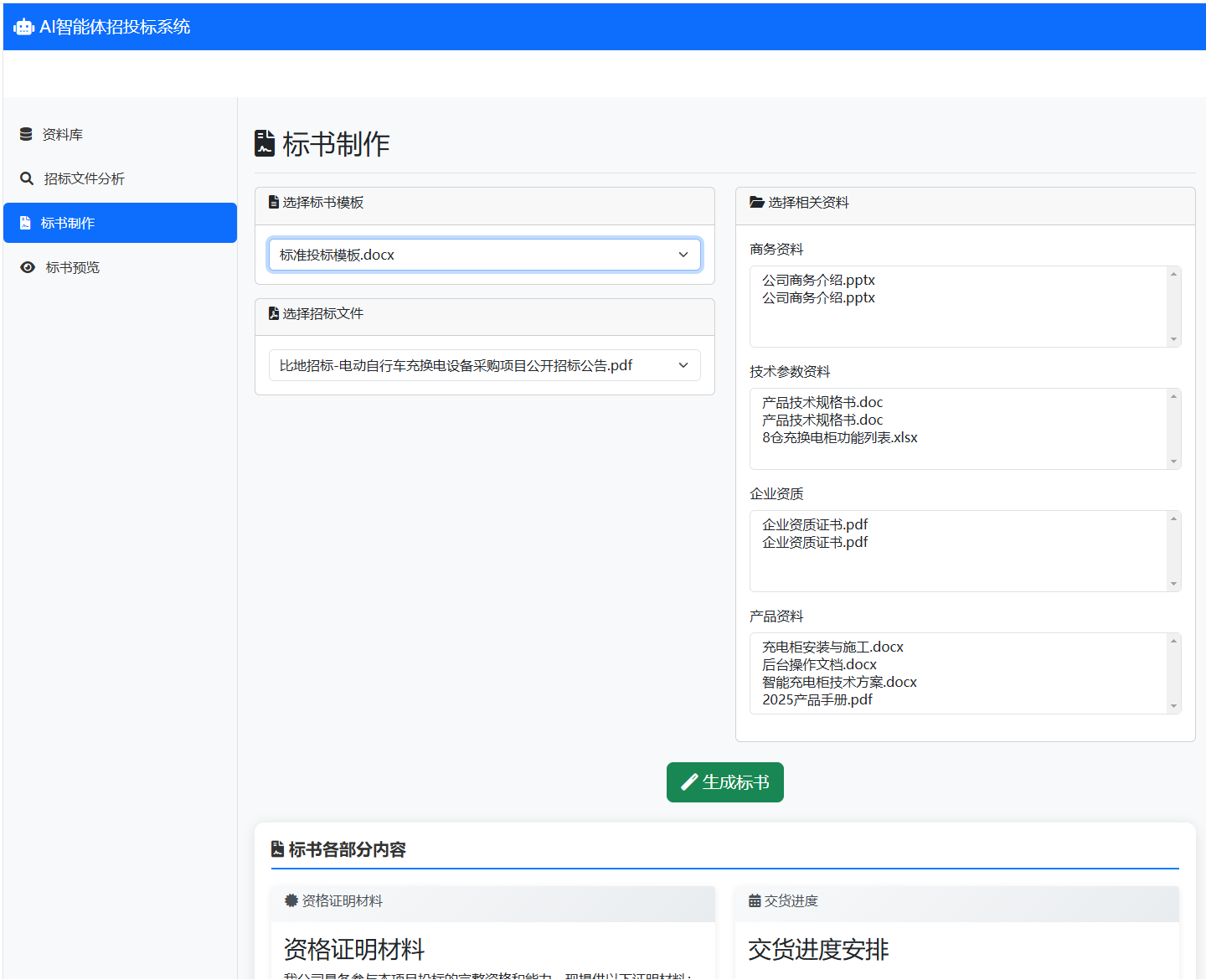Click the magnifier icon beside 招标文件分析

click(27, 178)
